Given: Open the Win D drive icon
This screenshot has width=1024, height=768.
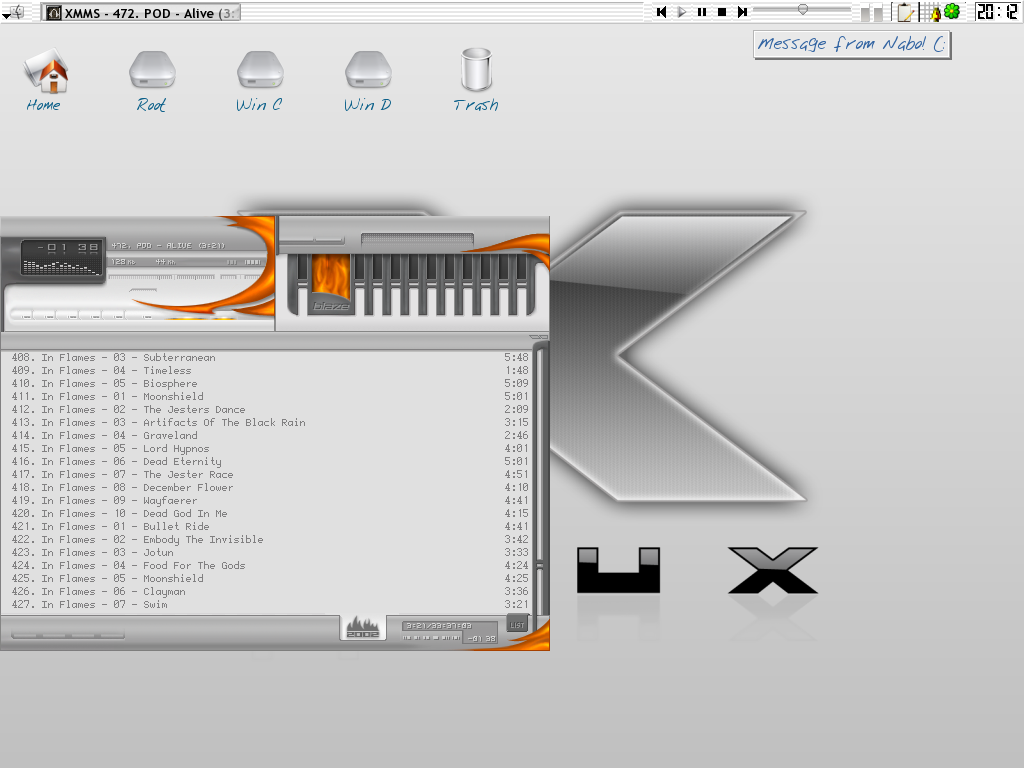Looking at the screenshot, I should [368, 81].
